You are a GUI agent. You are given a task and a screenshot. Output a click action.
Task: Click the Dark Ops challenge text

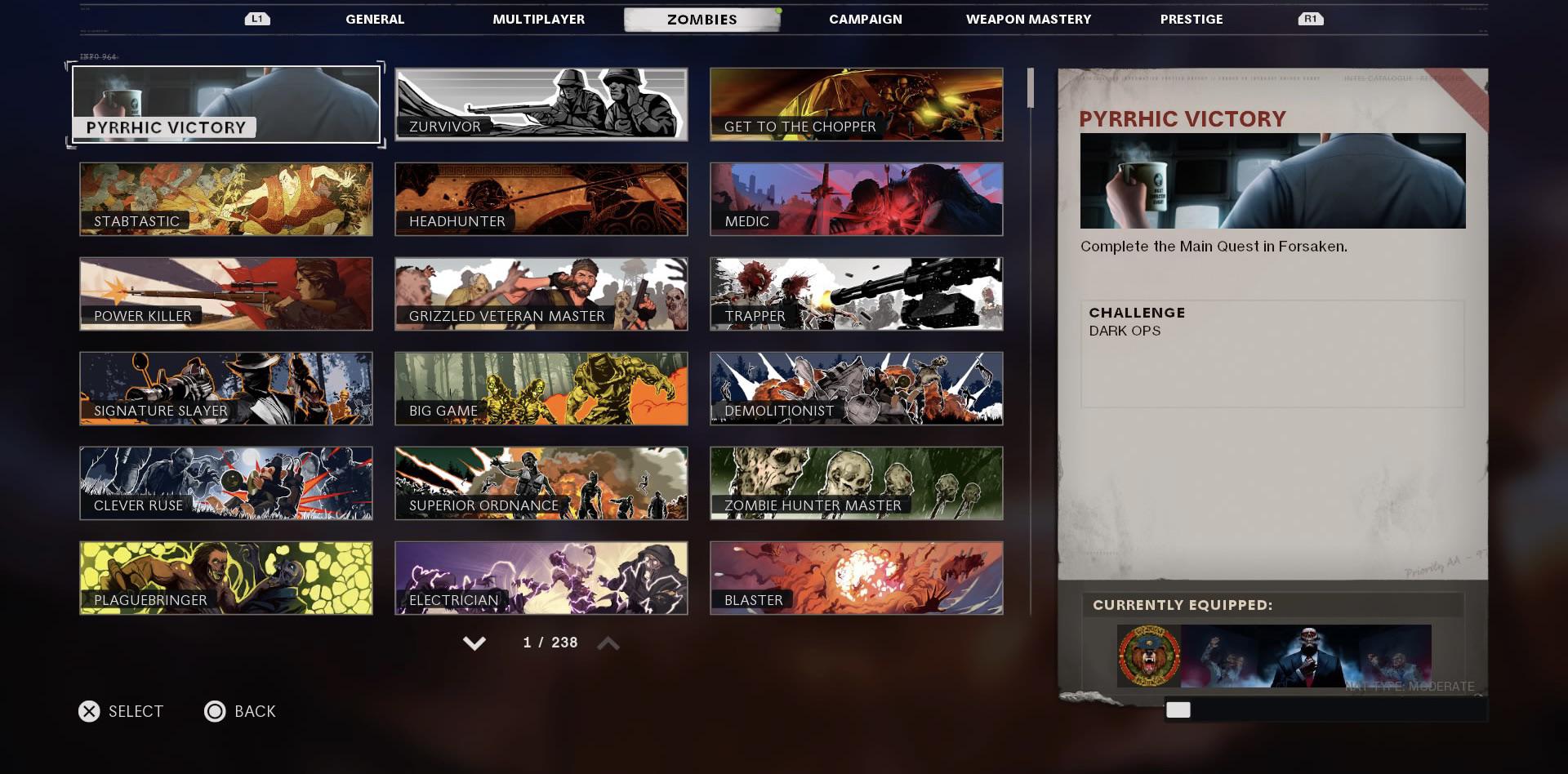pos(1125,331)
